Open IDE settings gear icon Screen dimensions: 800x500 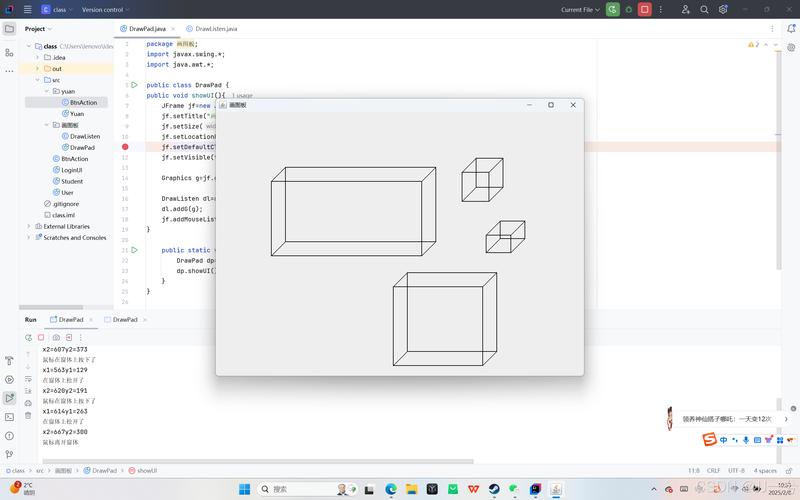(724, 9)
